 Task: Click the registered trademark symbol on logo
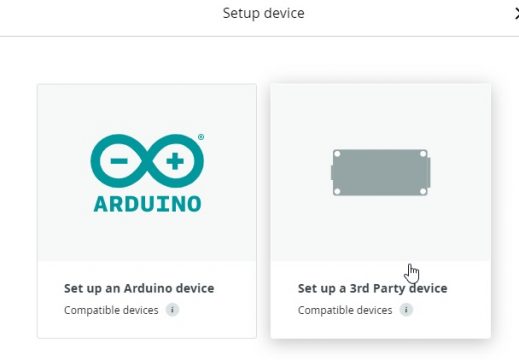[x=201, y=137]
